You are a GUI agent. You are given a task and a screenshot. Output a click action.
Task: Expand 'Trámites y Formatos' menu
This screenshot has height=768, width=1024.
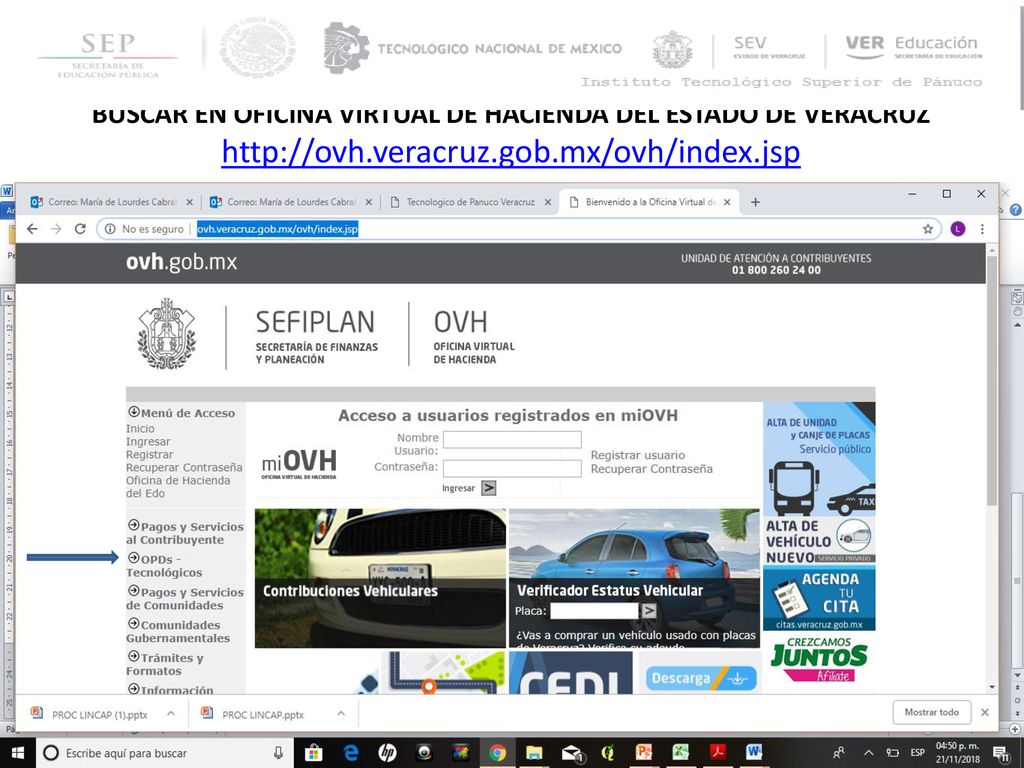pyautogui.click(x=165, y=664)
